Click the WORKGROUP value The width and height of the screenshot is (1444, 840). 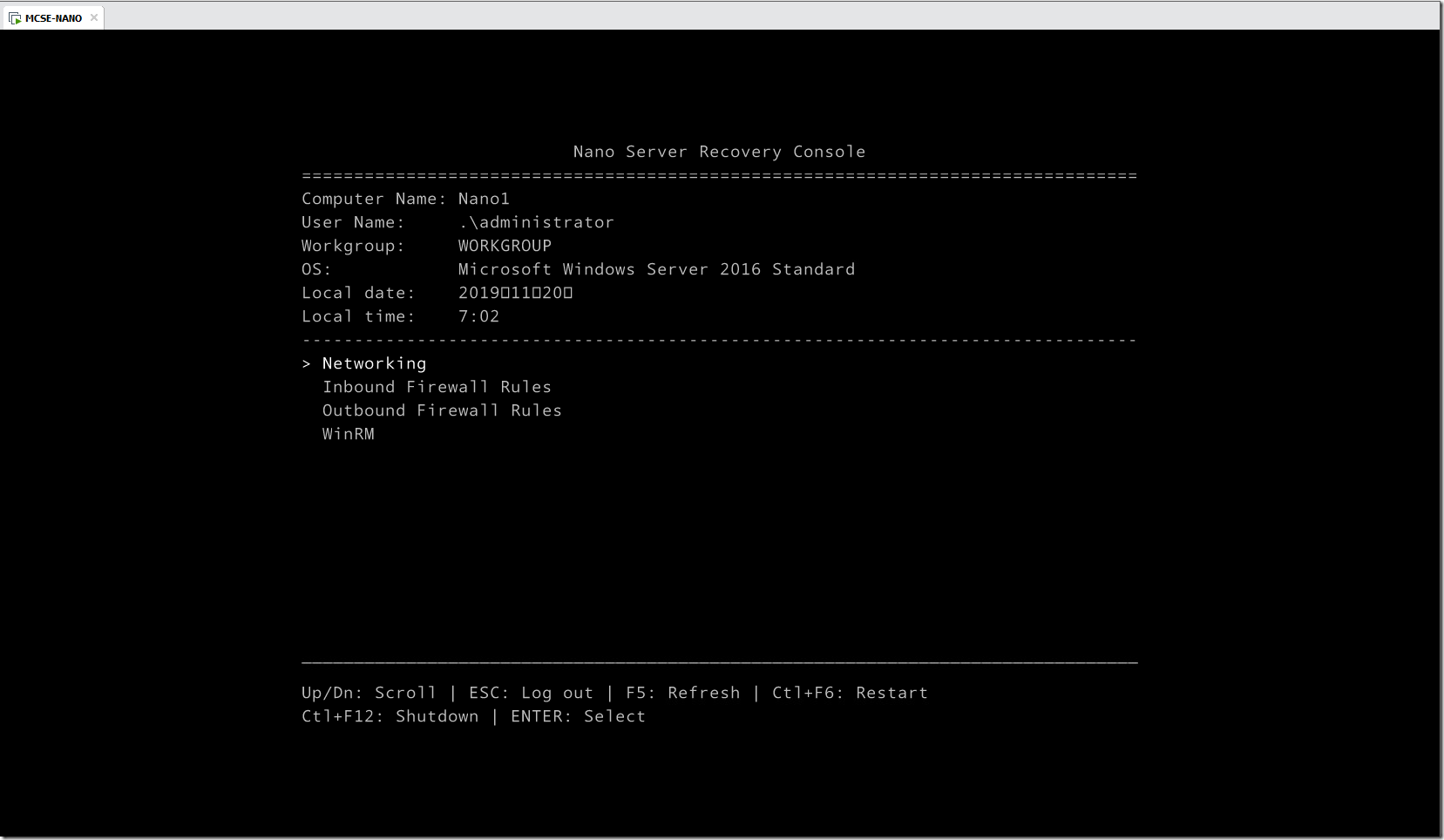(x=505, y=246)
